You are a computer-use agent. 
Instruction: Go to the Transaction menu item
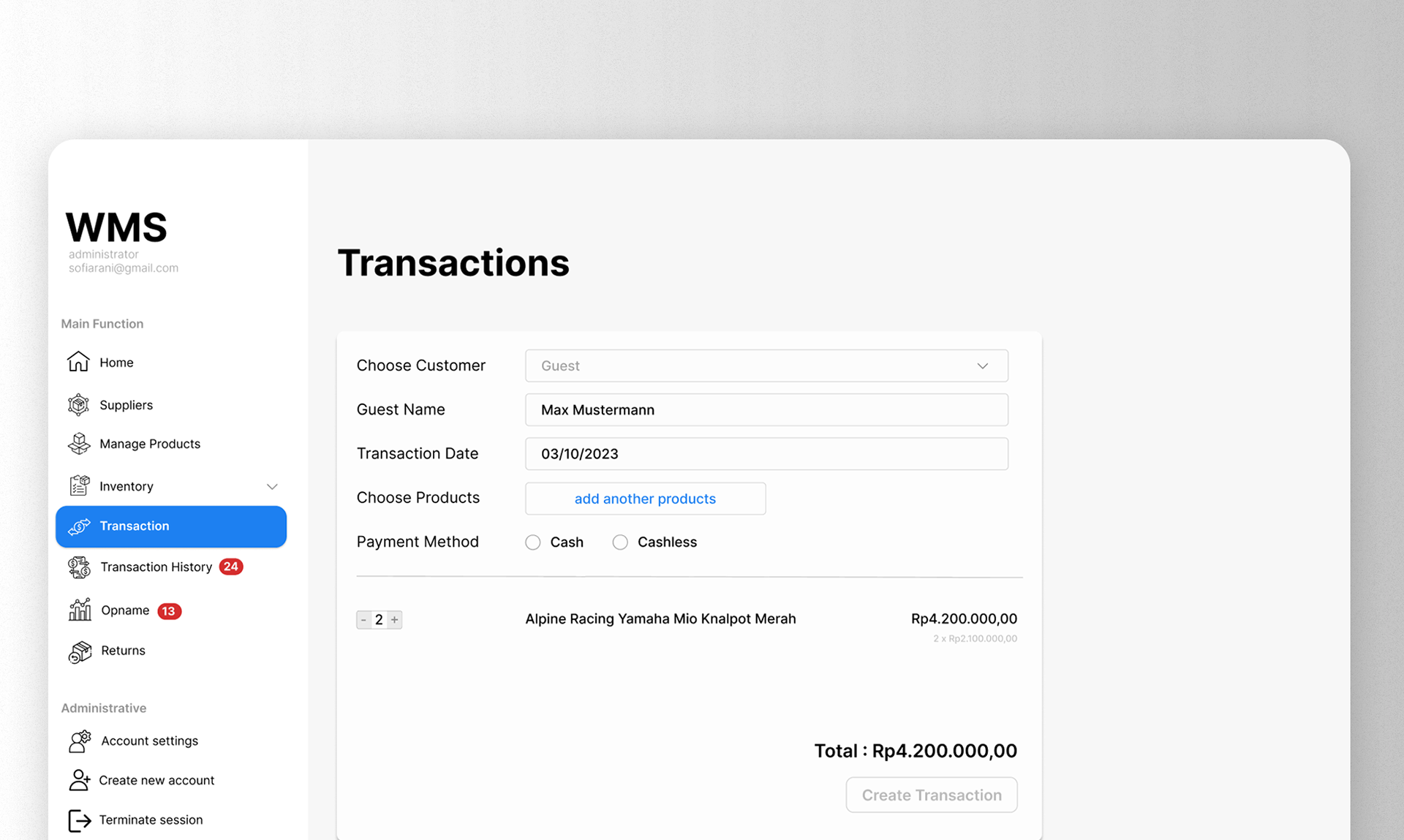(171, 526)
